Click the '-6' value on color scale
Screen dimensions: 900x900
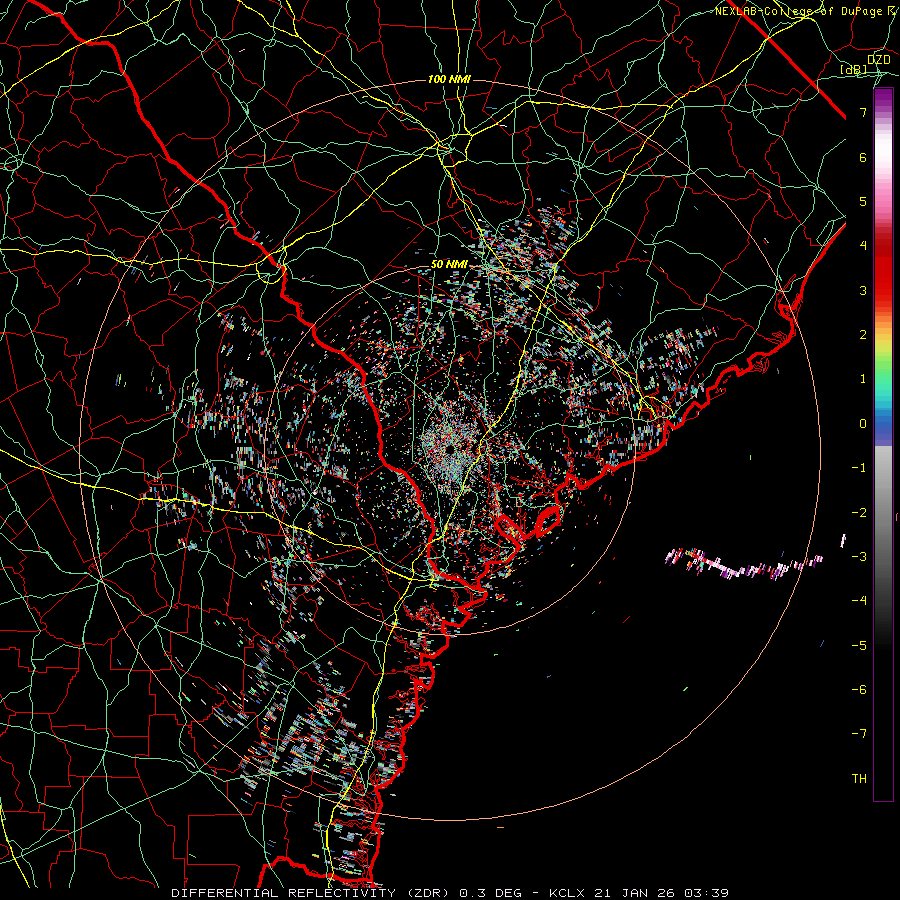[859, 689]
